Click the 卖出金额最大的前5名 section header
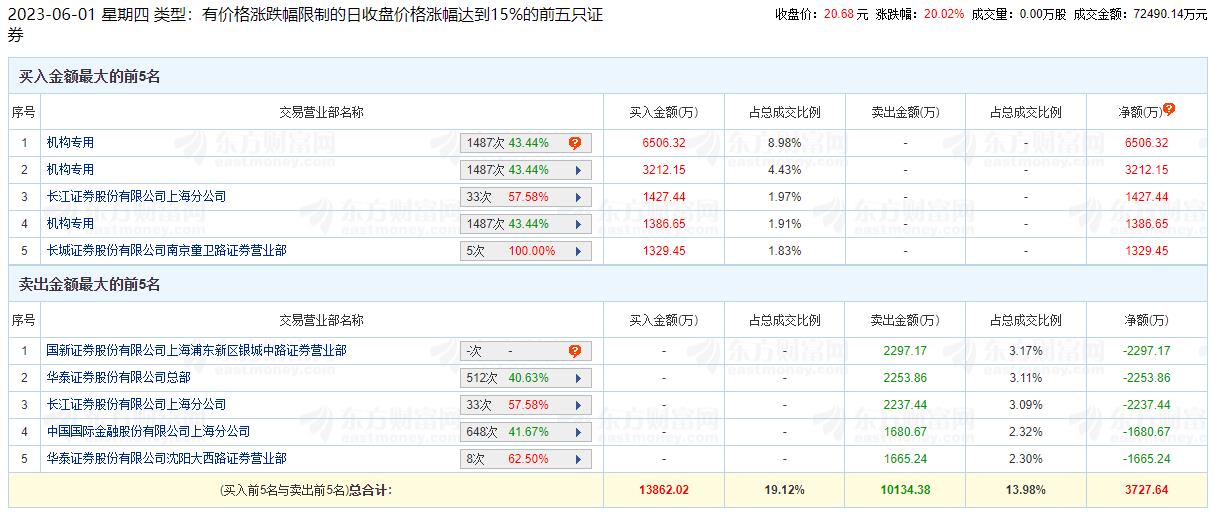The image size is (1214, 514). pos(90,285)
